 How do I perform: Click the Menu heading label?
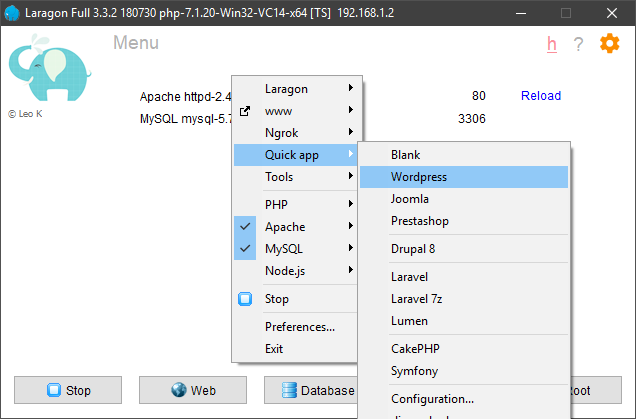pos(136,43)
